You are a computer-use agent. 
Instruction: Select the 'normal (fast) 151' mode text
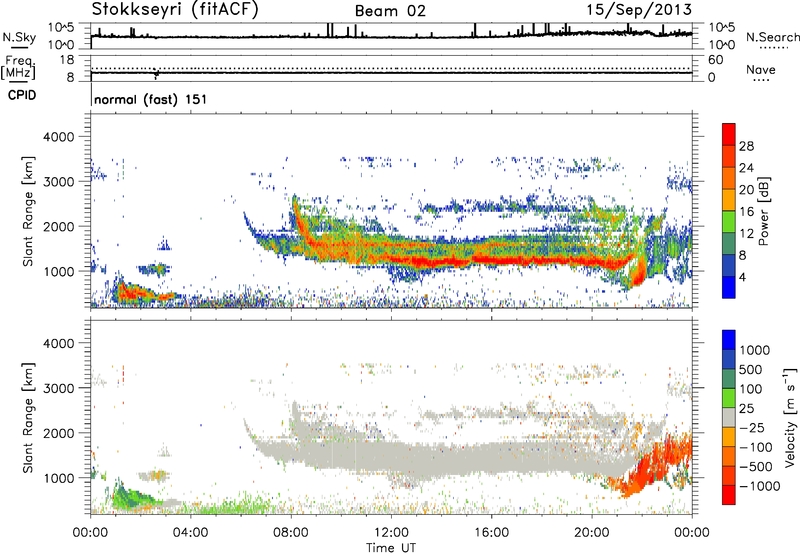pyautogui.click(x=149, y=100)
